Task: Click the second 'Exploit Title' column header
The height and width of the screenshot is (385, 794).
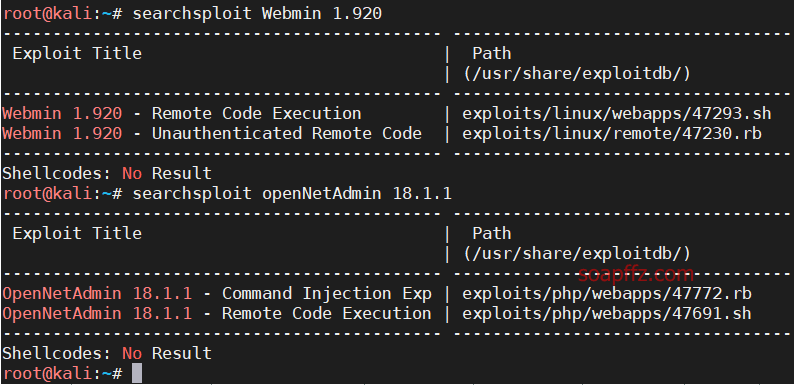Action: (x=77, y=234)
